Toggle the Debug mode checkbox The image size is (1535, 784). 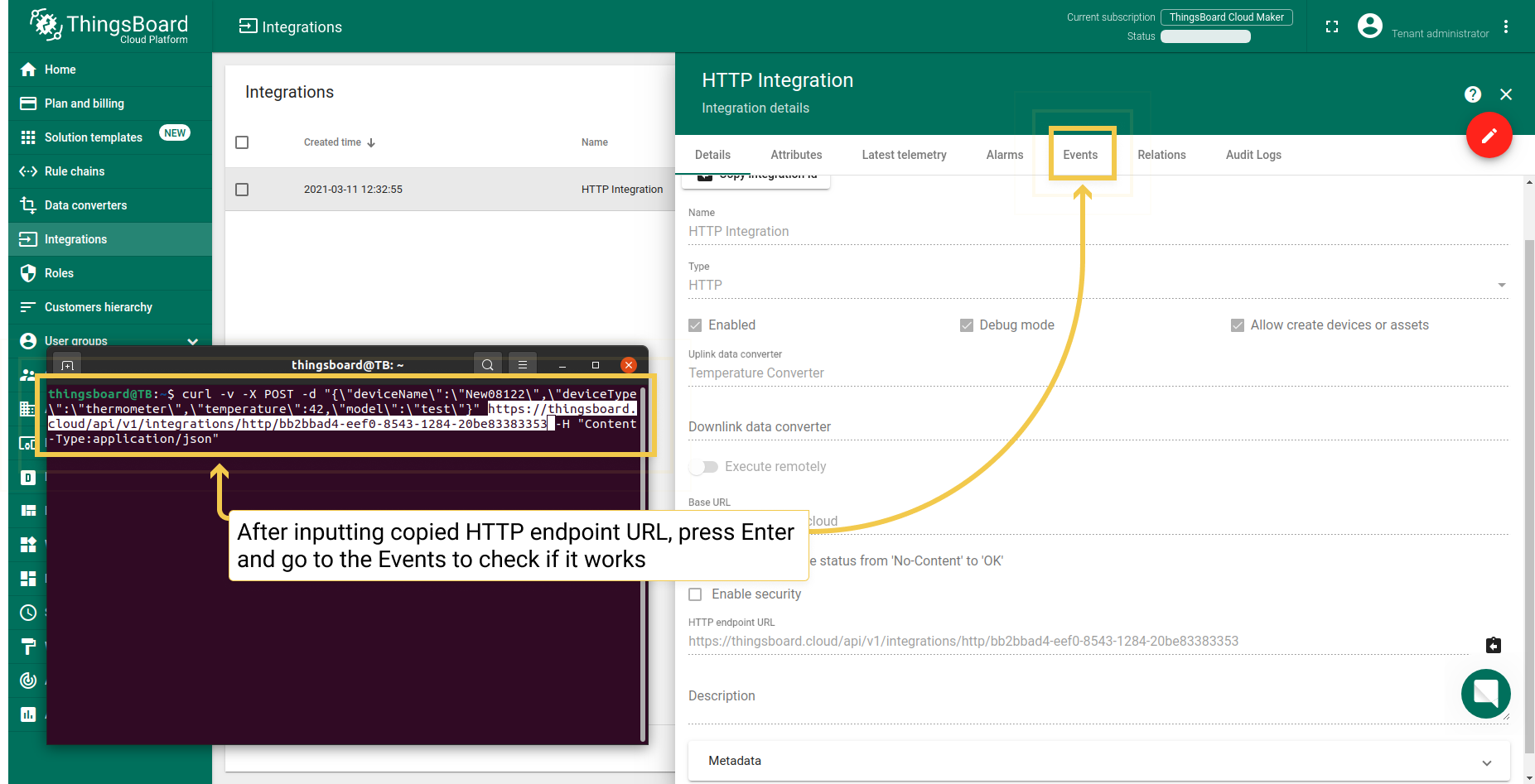coord(966,325)
